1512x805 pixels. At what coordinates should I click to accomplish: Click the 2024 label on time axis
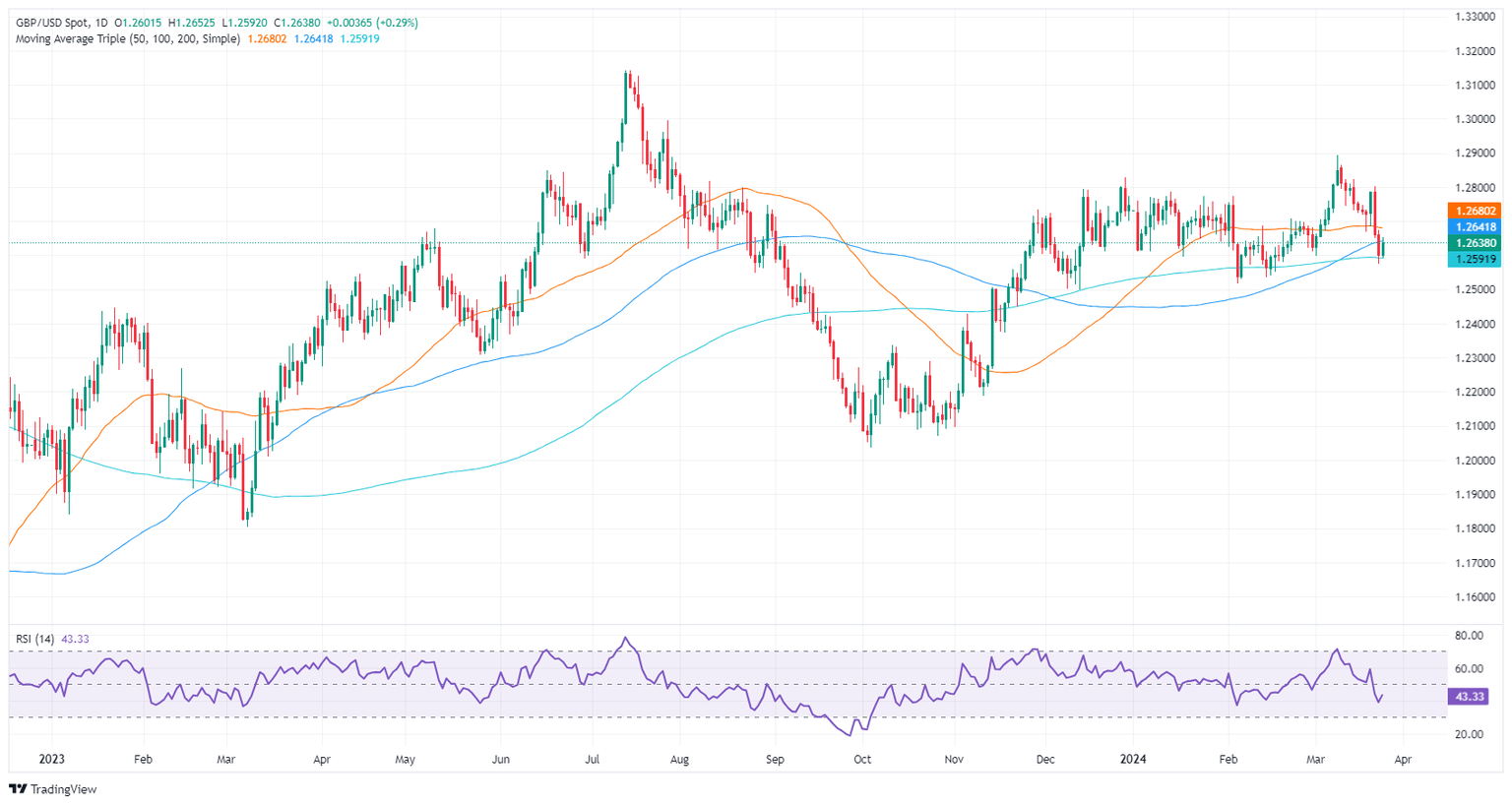[x=1133, y=760]
